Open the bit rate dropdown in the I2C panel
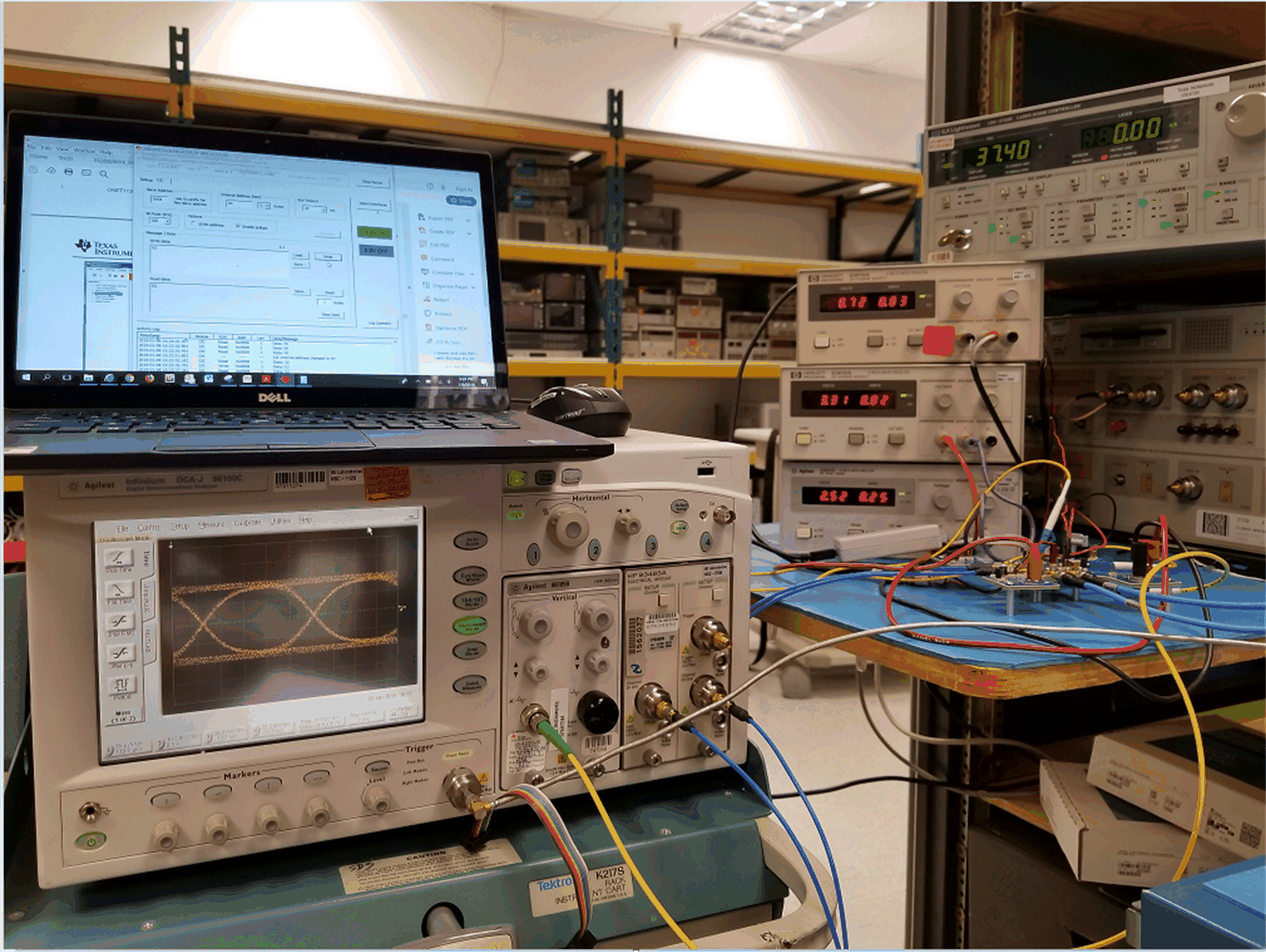This screenshot has width=1266, height=952. coord(168,220)
